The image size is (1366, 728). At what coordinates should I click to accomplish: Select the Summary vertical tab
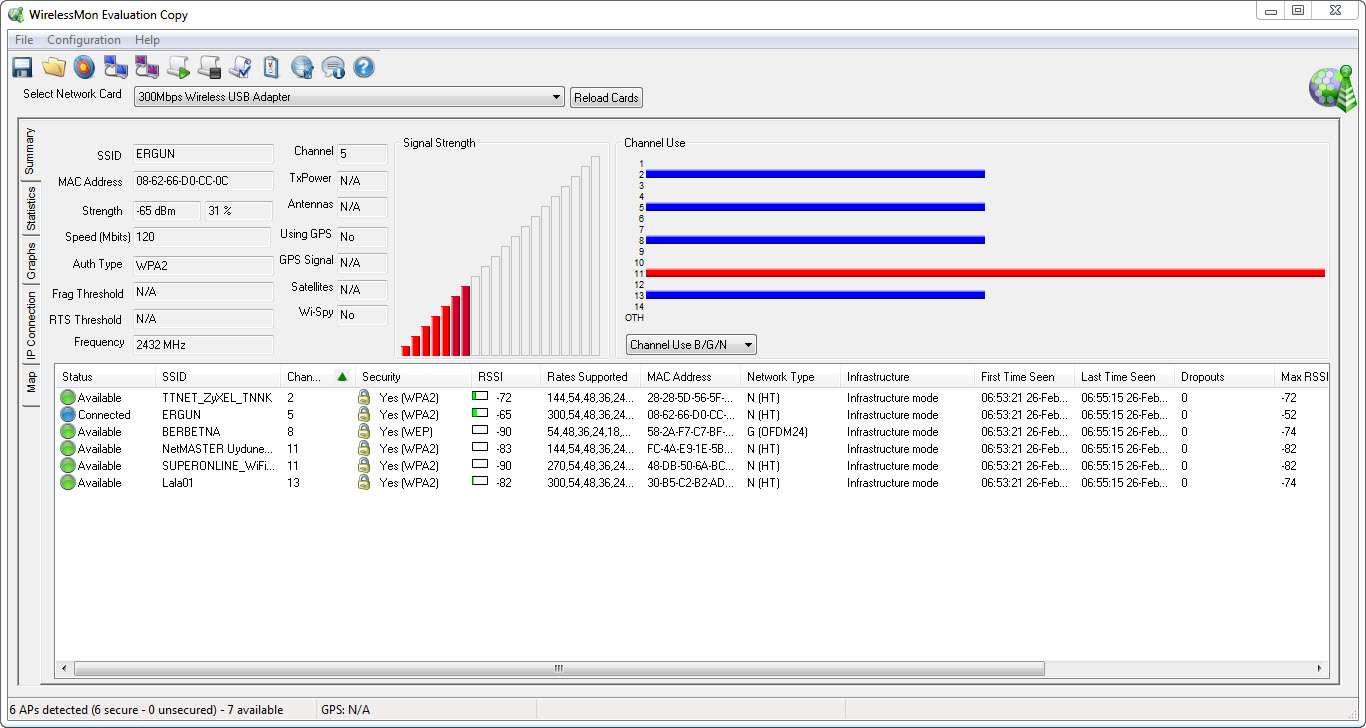tap(30, 151)
